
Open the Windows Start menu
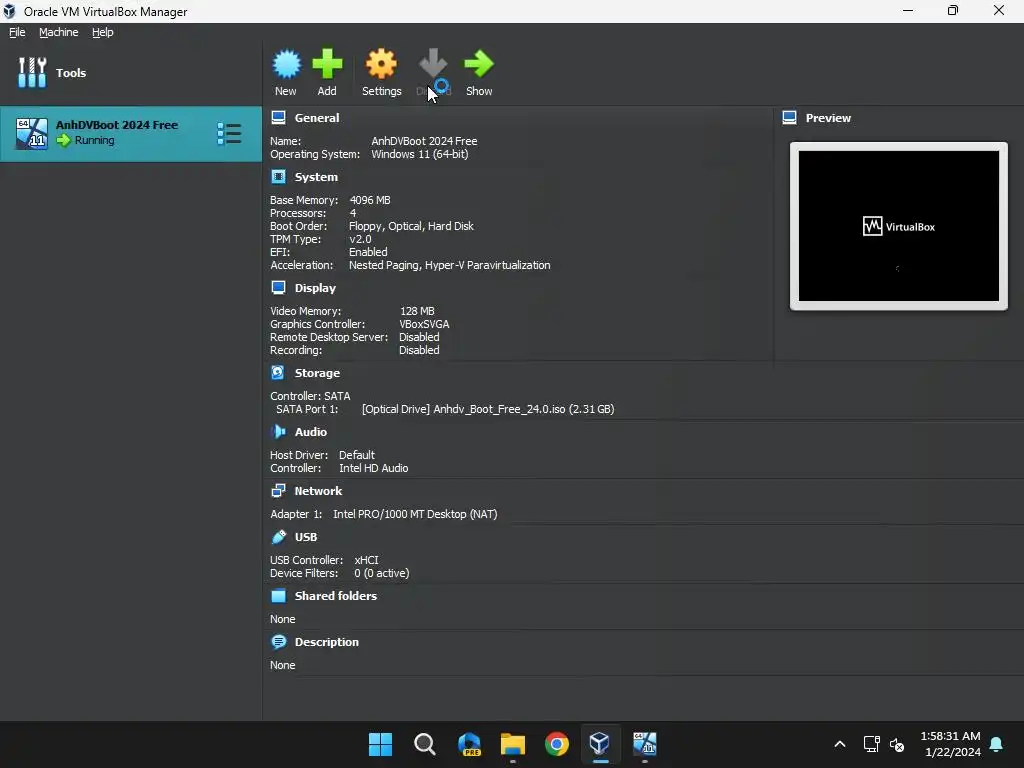click(380, 744)
